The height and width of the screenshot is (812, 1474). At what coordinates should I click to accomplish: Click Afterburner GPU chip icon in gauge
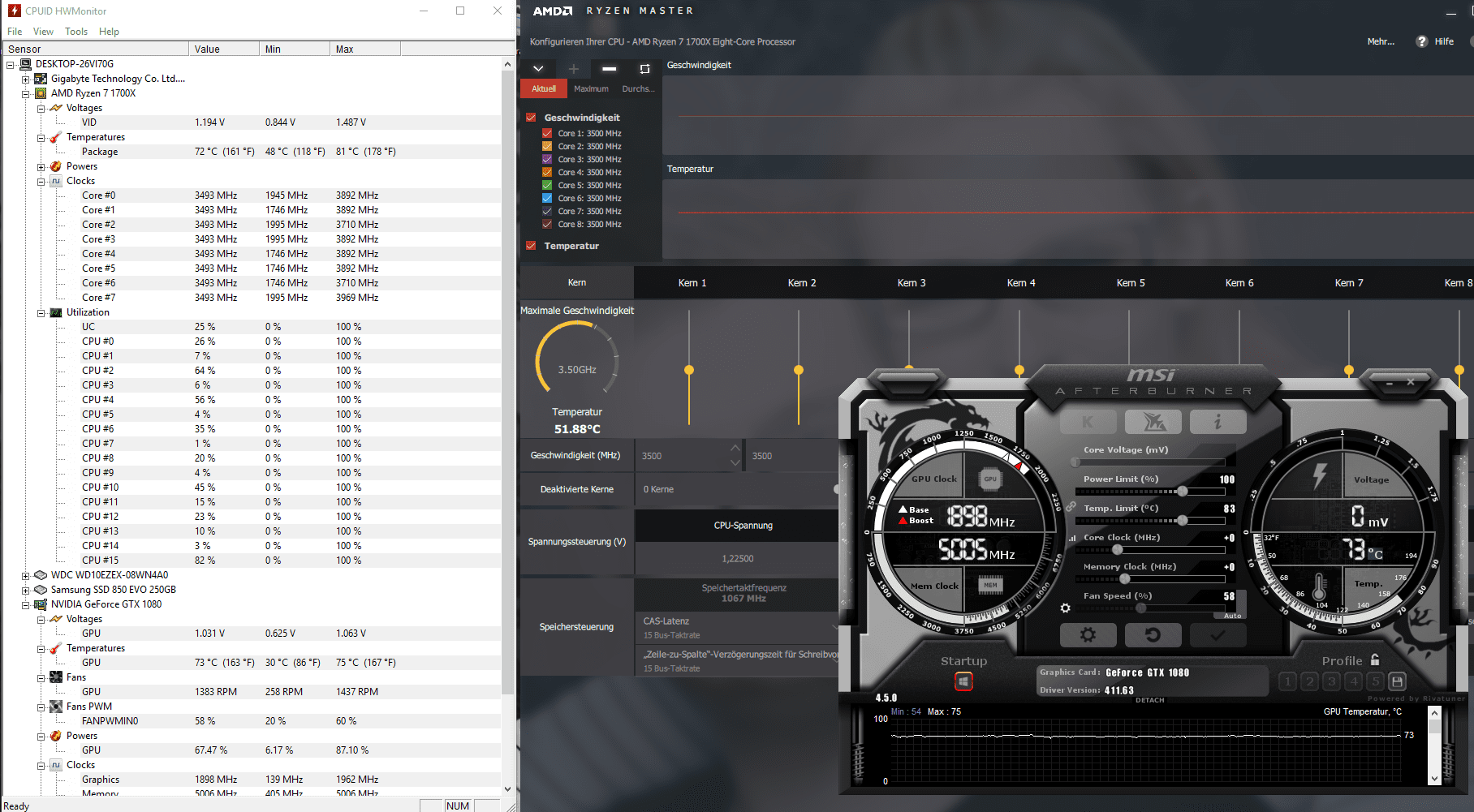[x=990, y=479]
